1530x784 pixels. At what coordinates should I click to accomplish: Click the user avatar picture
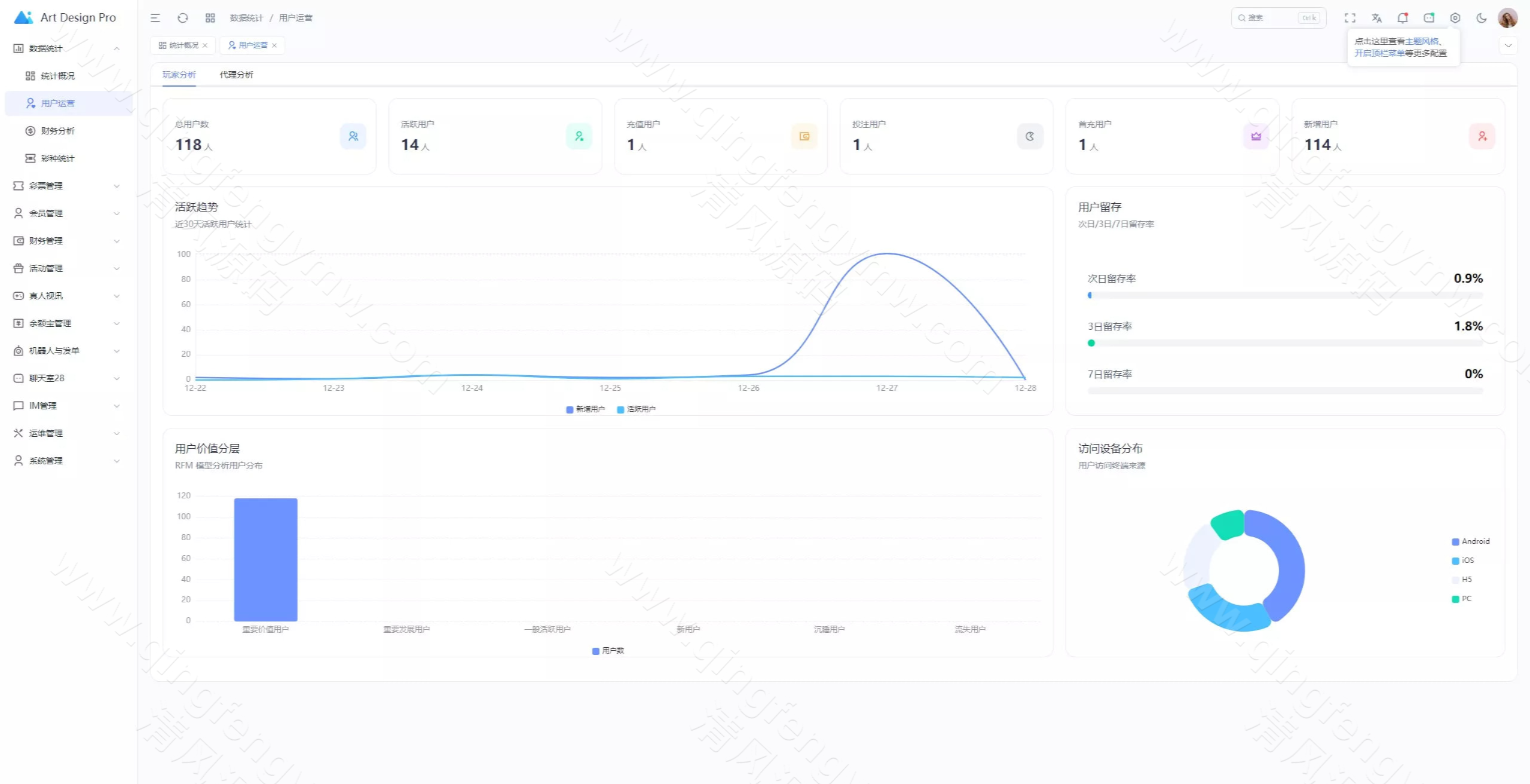click(1507, 18)
